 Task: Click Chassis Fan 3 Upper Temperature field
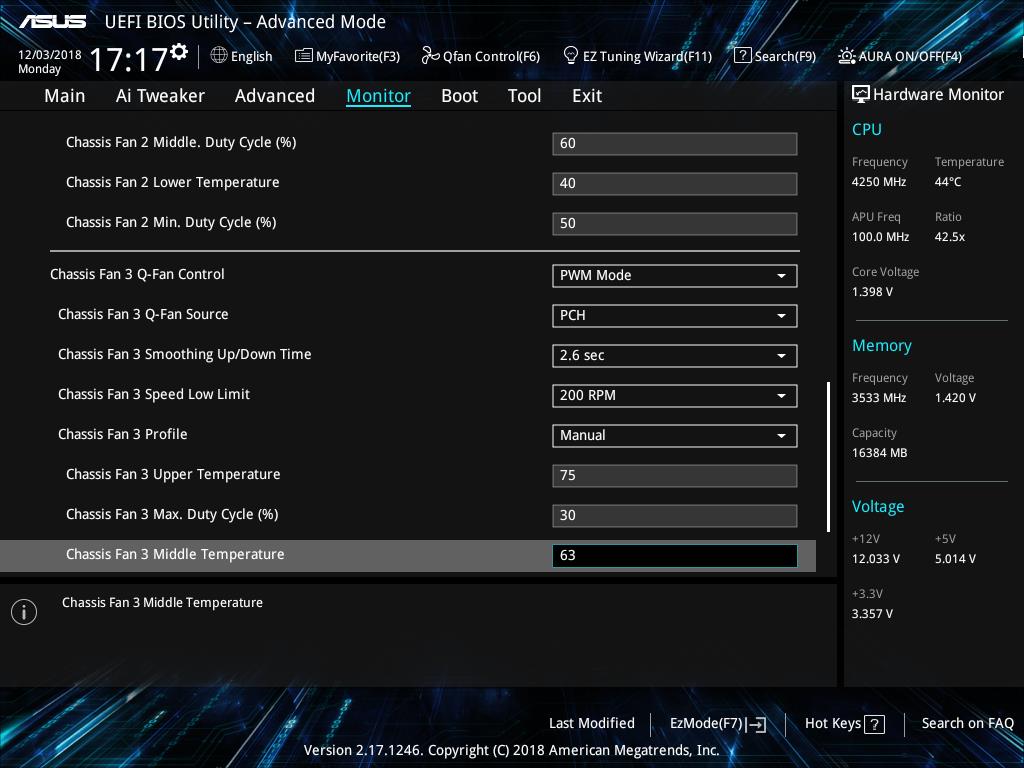674,475
